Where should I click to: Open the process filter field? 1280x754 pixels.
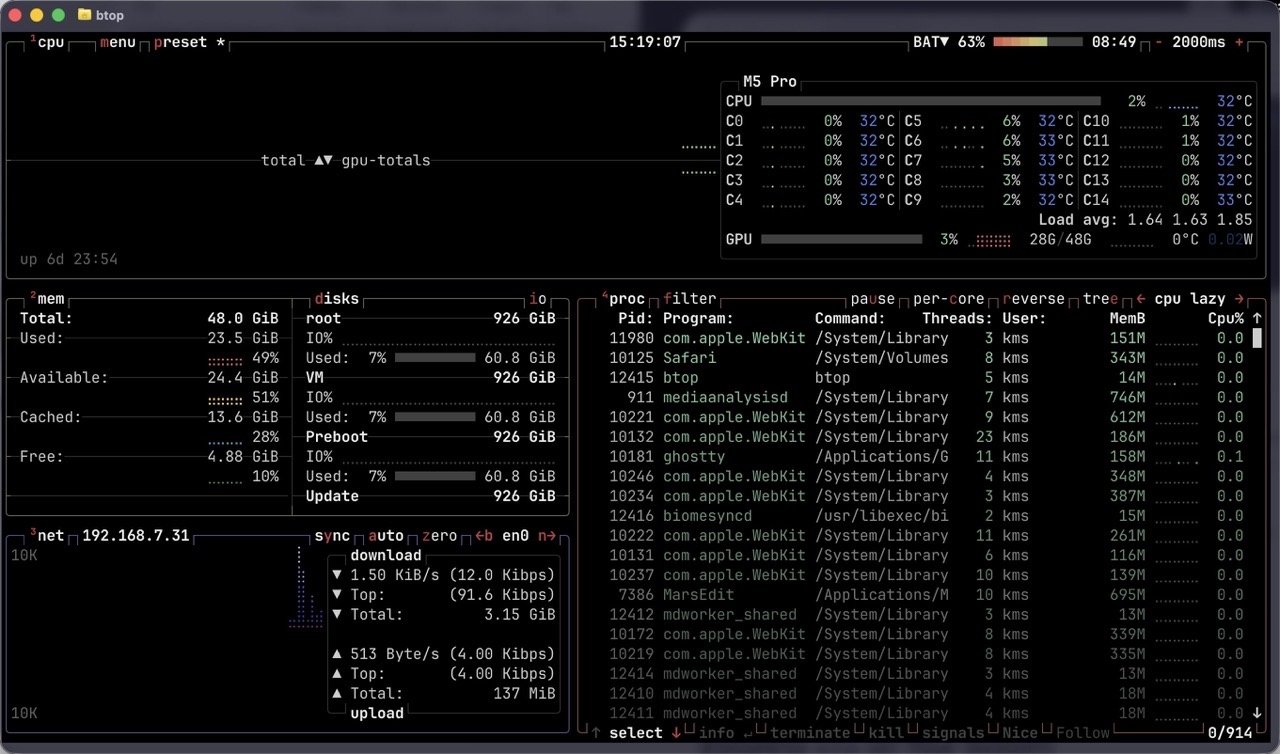pos(690,299)
